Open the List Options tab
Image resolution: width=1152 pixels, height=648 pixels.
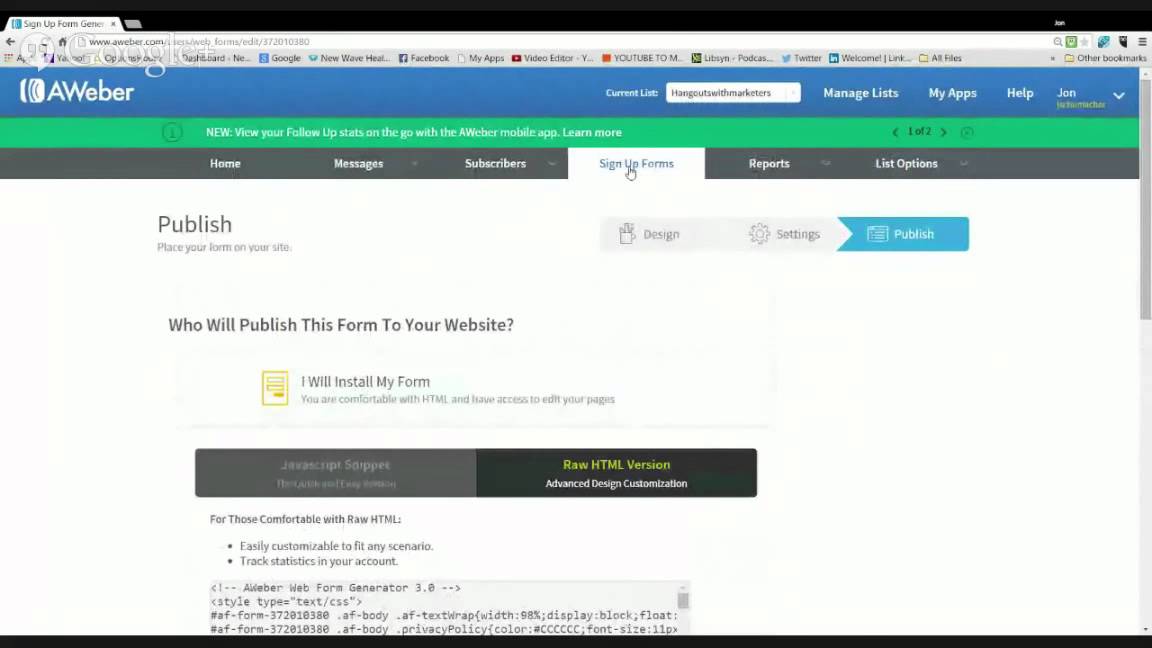click(906, 164)
